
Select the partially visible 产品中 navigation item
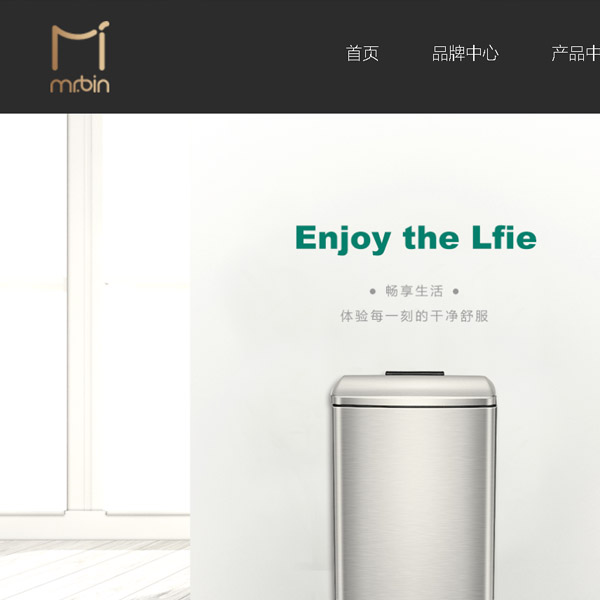[x=576, y=53]
